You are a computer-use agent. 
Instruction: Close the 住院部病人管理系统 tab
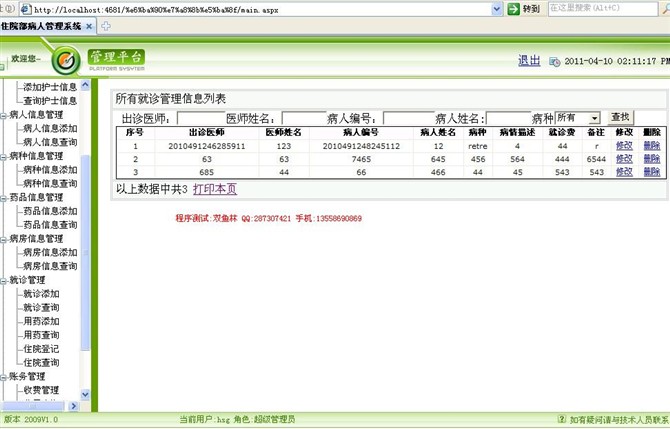(89, 26)
